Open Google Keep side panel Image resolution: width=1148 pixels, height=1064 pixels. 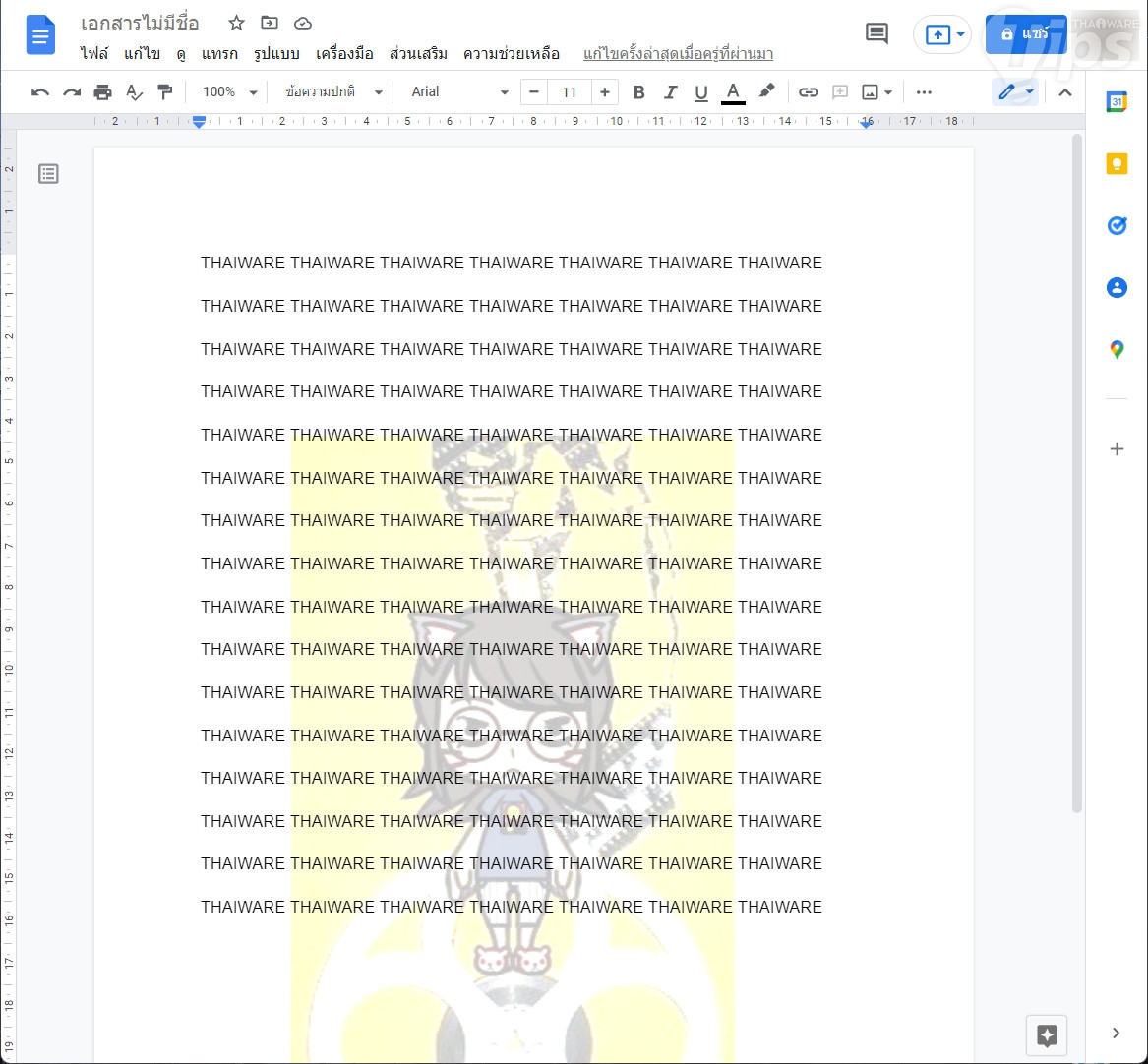pos(1117,164)
